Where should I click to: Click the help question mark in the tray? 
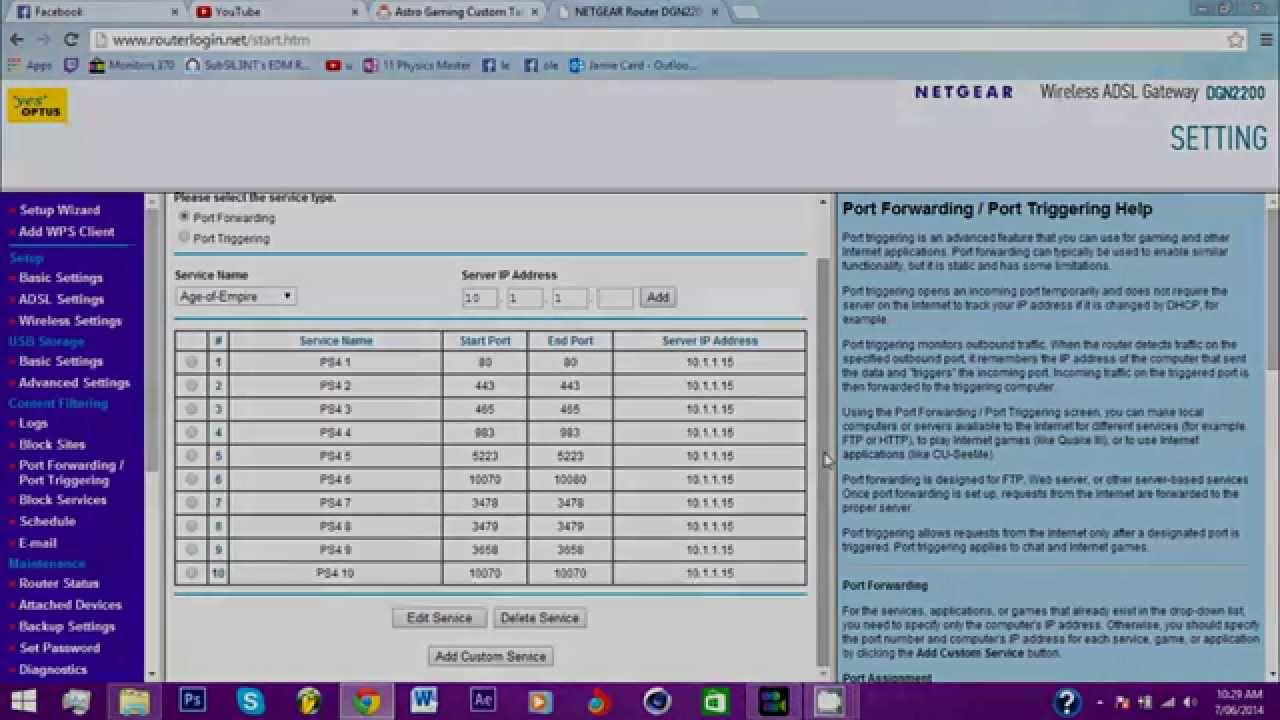pyautogui.click(x=1067, y=702)
